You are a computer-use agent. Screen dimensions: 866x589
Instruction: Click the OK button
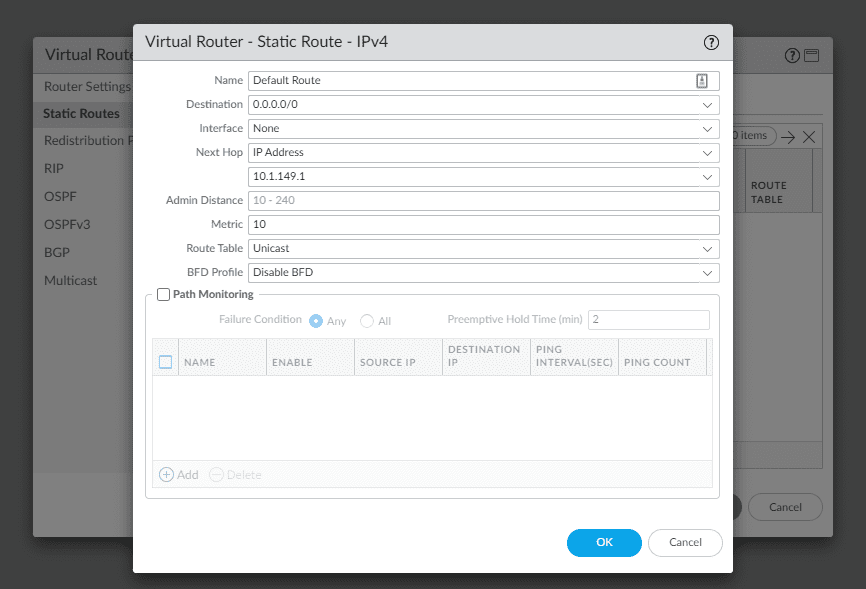(x=604, y=543)
